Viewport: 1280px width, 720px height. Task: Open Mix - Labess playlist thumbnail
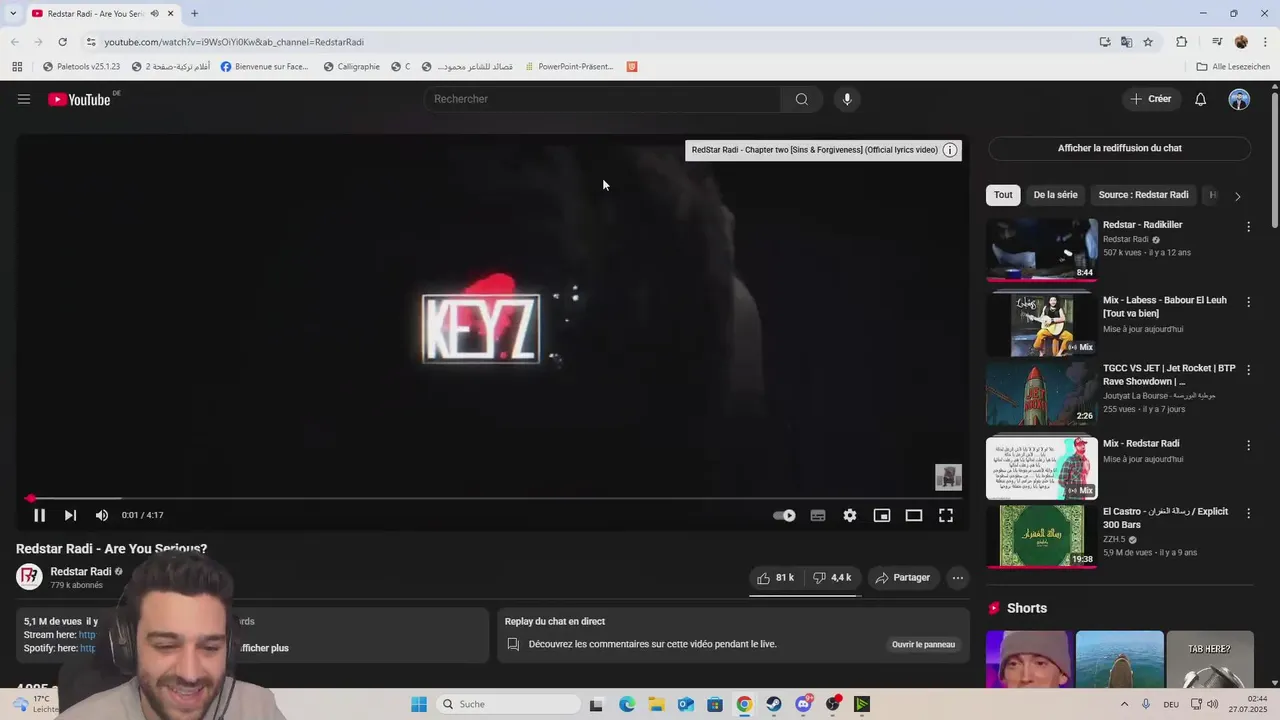(1041, 325)
